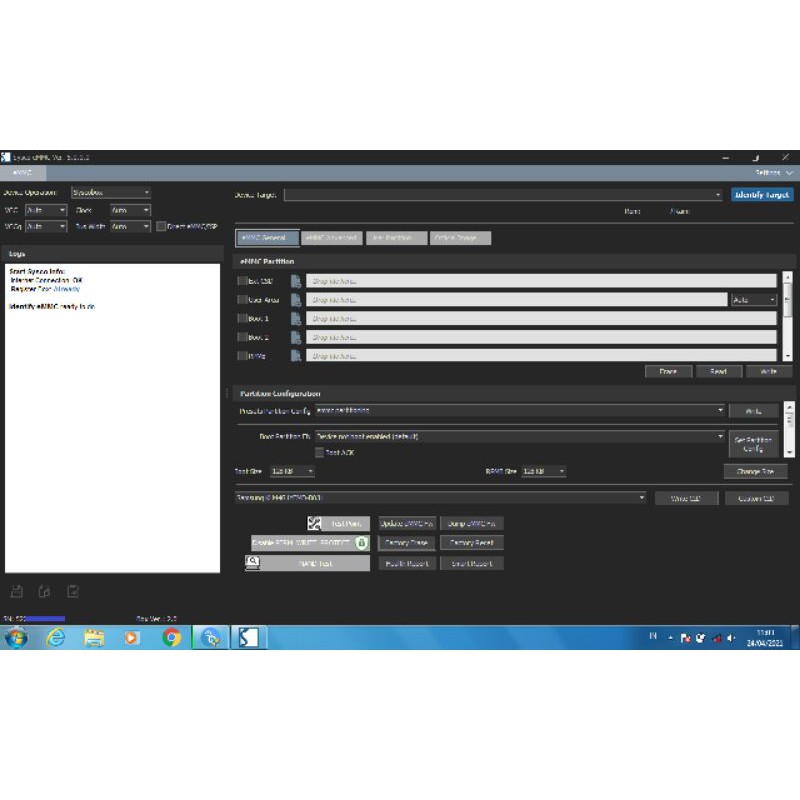800x800 pixels.
Task: Click the Custom CID button
Action: coord(756,498)
